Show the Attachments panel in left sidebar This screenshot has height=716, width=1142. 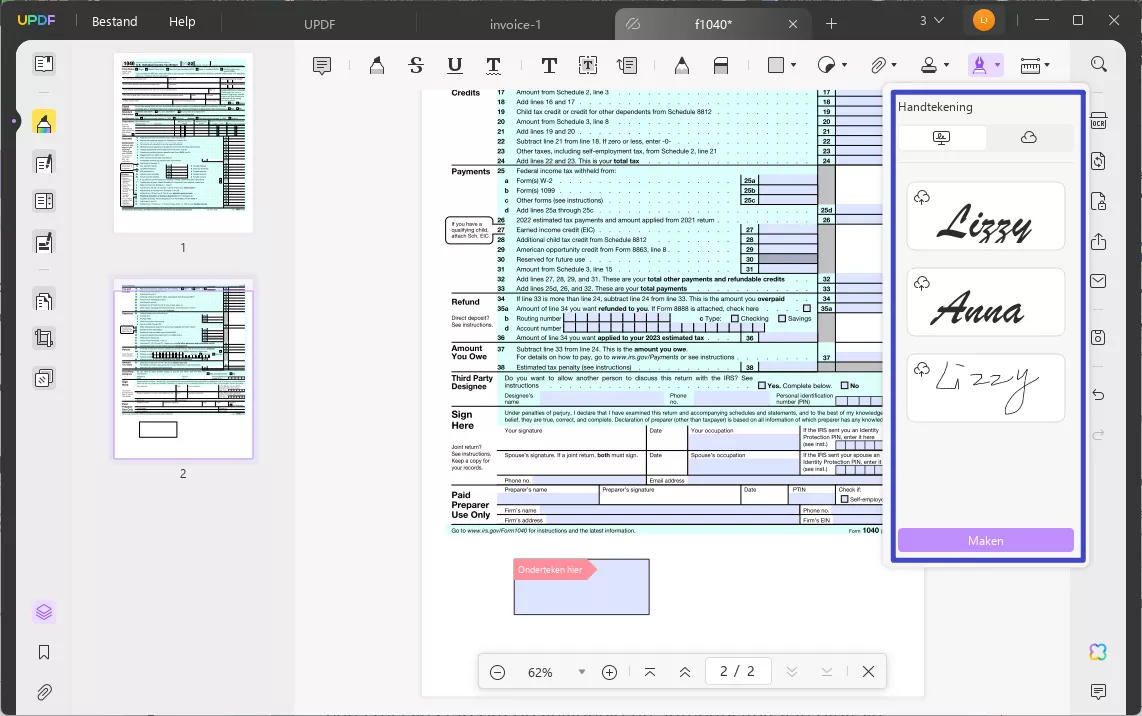click(44, 692)
